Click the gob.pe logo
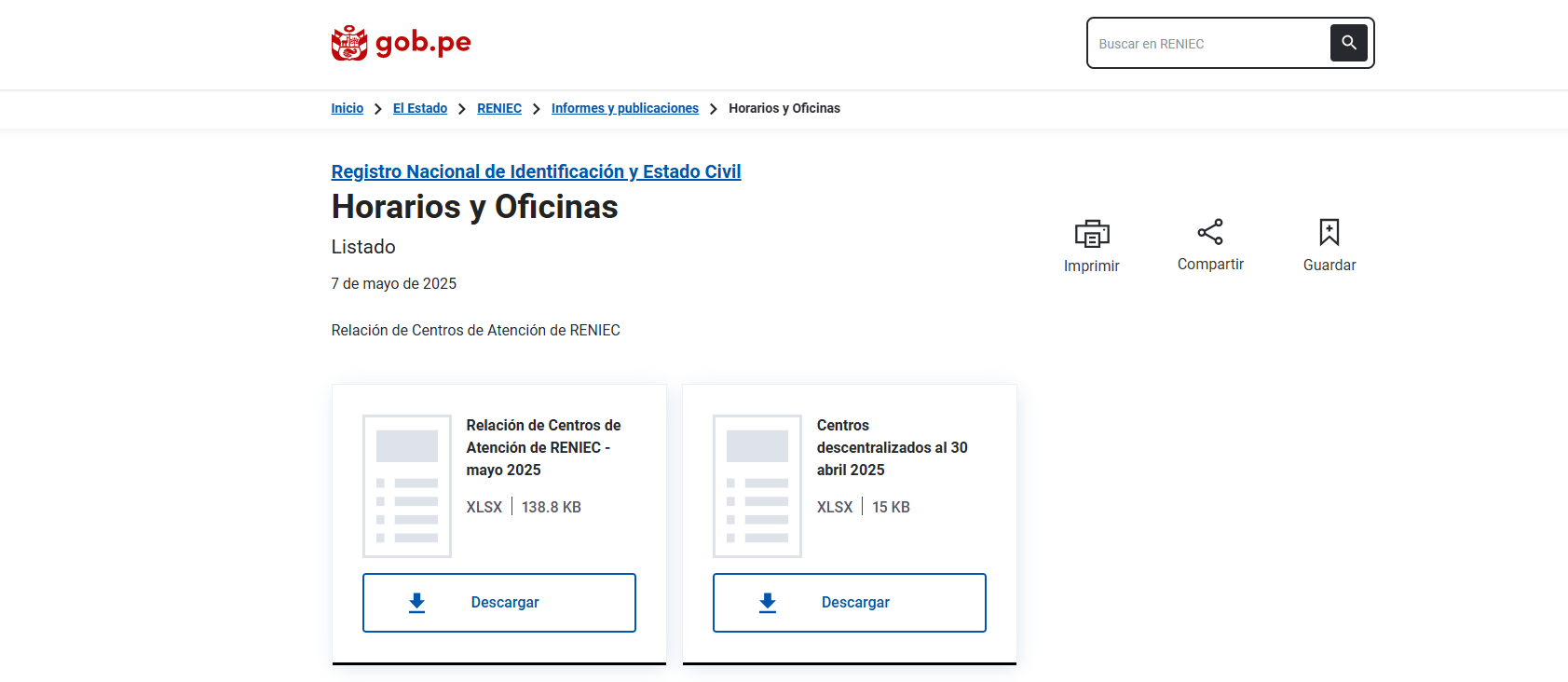Screen dimensions: 1568x682 click(x=401, y=43)
